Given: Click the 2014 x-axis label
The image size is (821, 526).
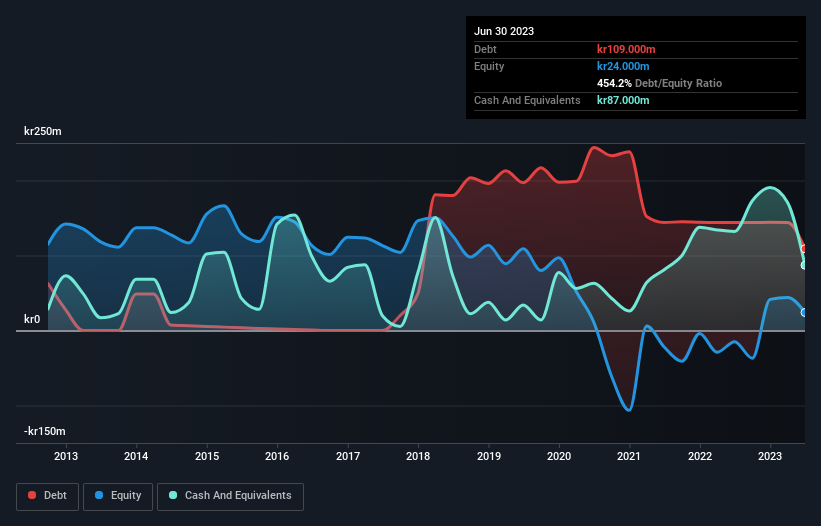Looking at the screenshot, I should click(136, 456).
